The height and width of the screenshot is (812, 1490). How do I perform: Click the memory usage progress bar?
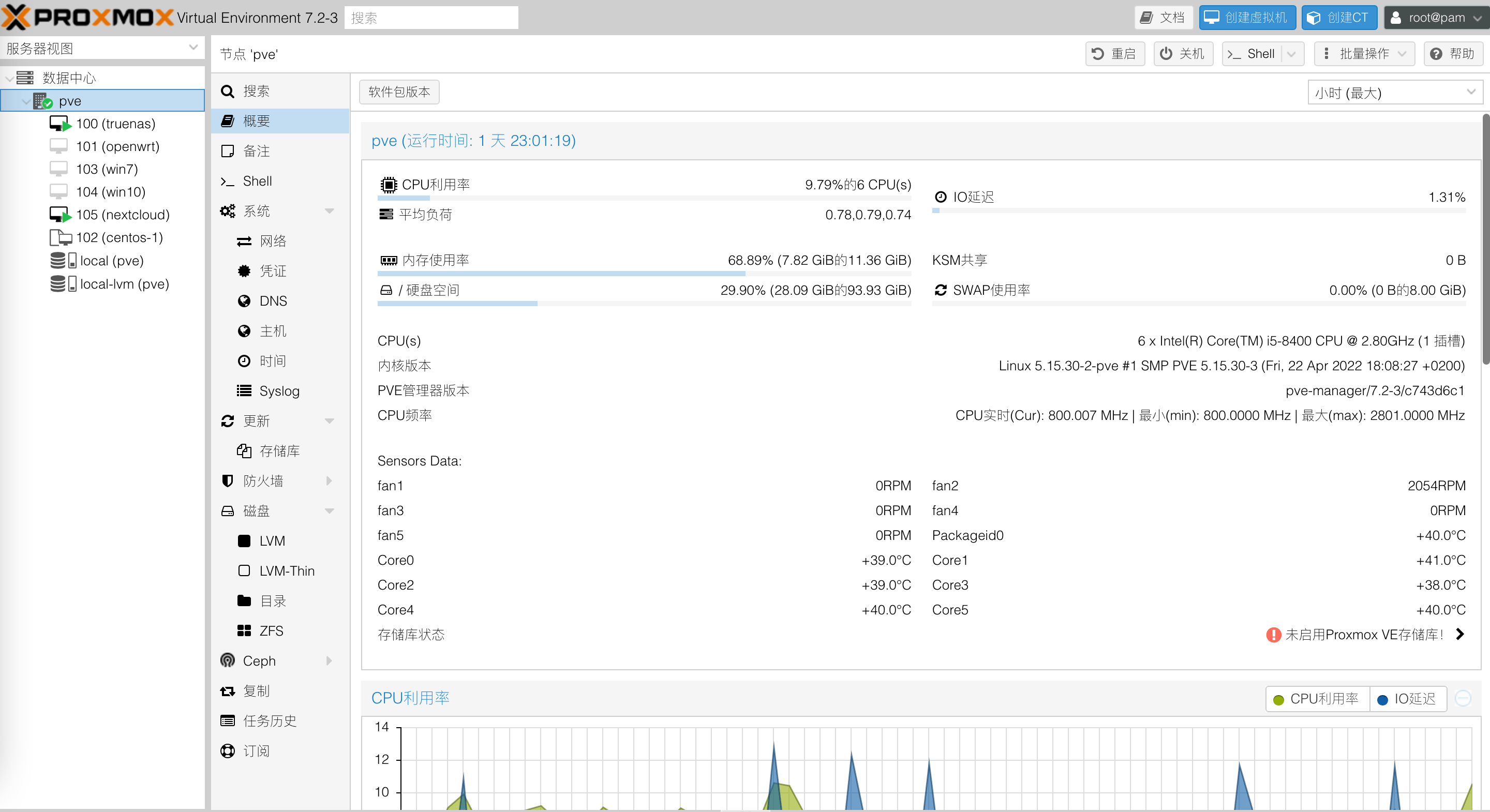[x=644, y=274]
